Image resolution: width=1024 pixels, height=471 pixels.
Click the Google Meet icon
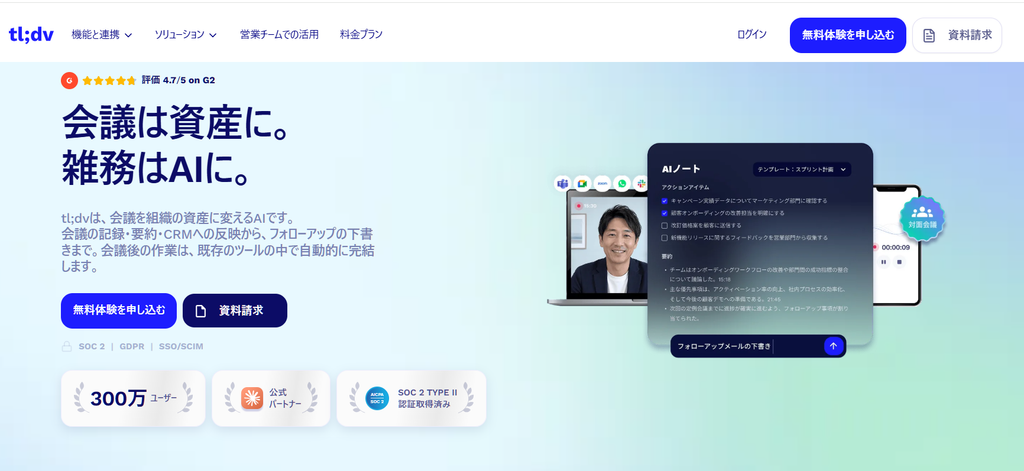pos(583,184)
